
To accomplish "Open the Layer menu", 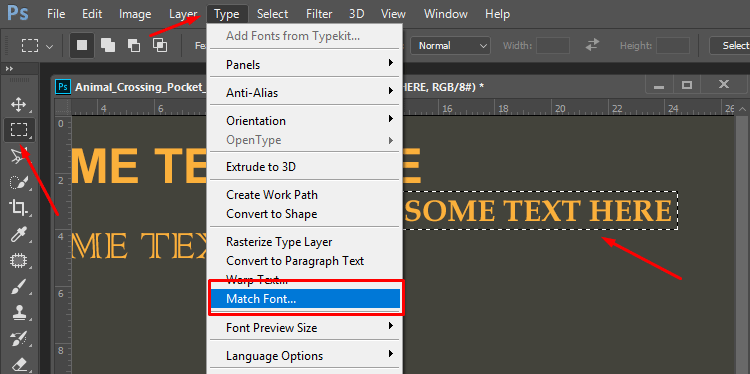I will click(183, 14).
